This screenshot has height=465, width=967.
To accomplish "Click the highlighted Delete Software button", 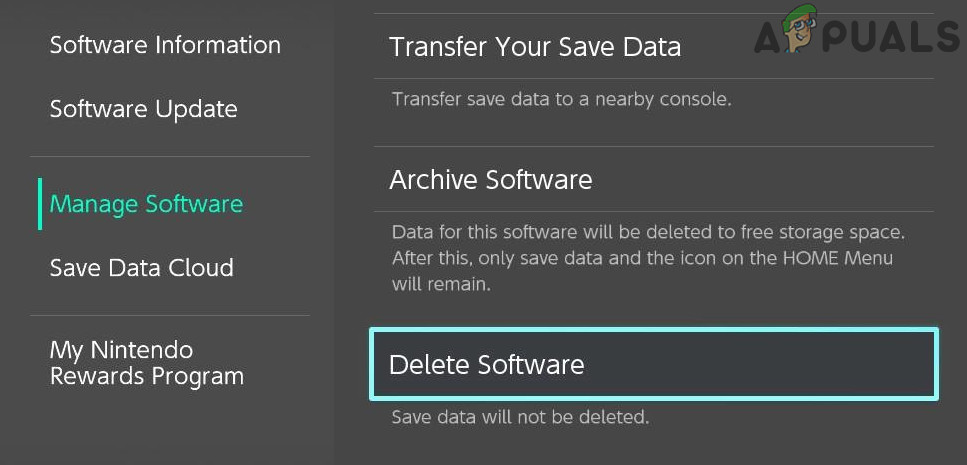I will tap(653, 365).
